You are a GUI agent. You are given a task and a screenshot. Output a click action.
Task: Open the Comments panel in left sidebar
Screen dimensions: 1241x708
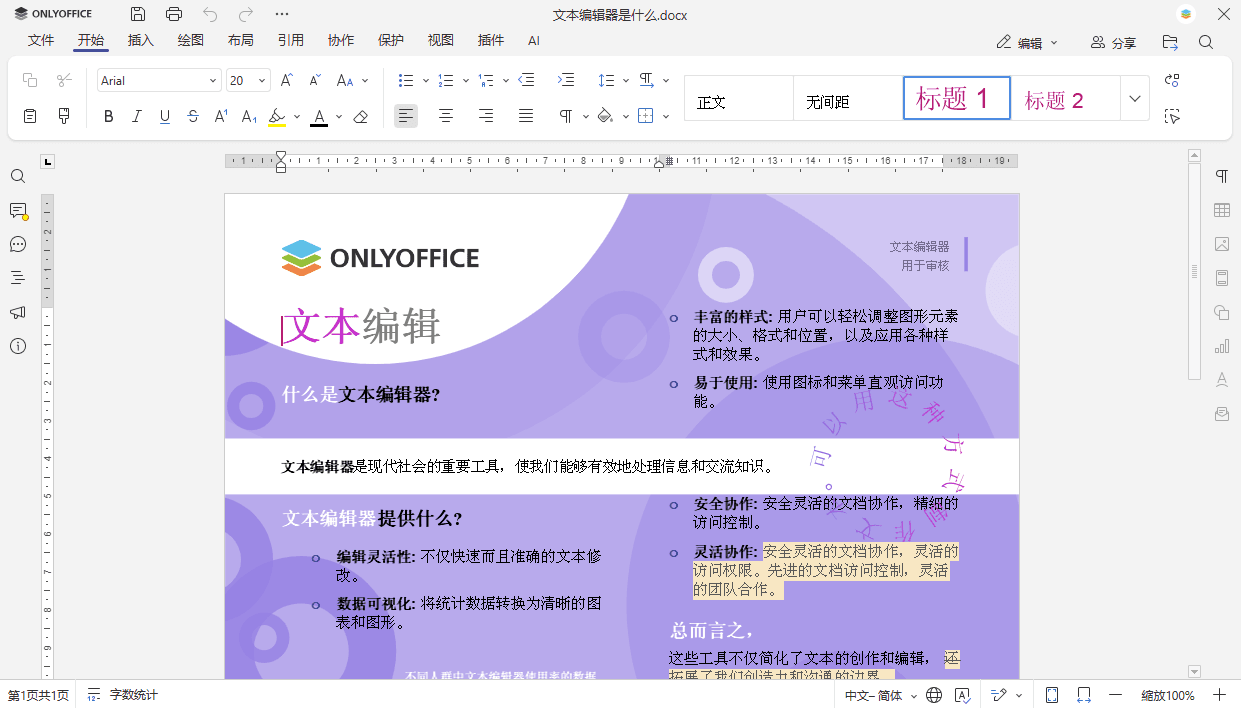pos(18,210)
